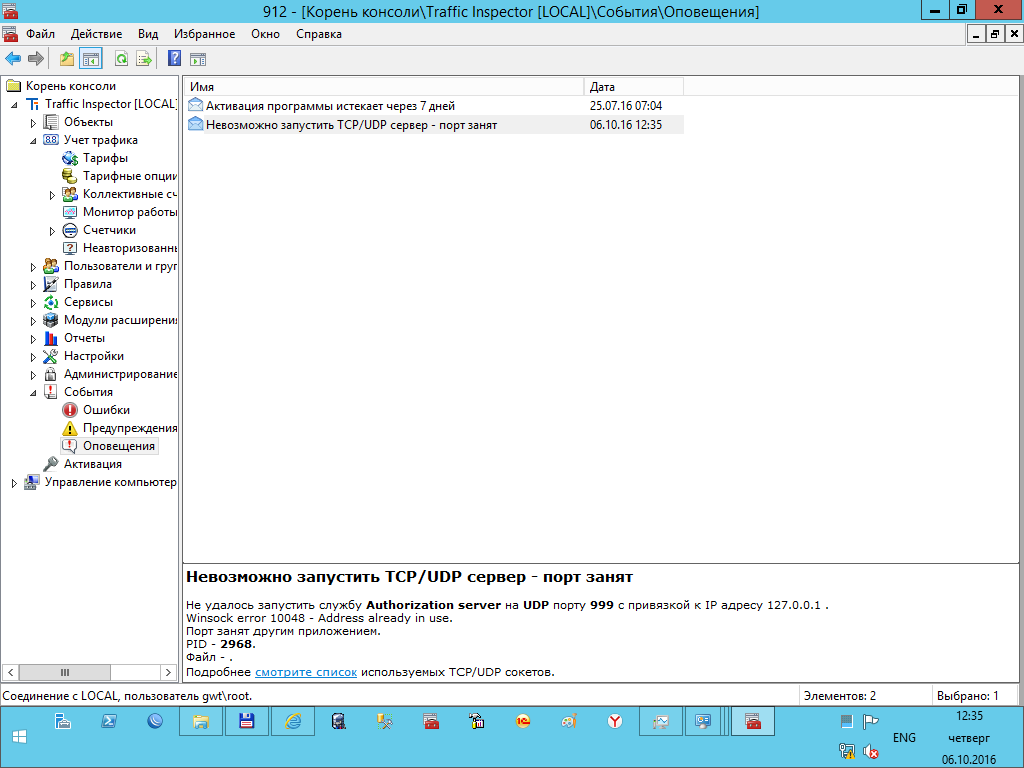Click the tree pane horizontal scrollbar thumb
The height and width of the screenshot is (768, 1024).
(65, 672)
